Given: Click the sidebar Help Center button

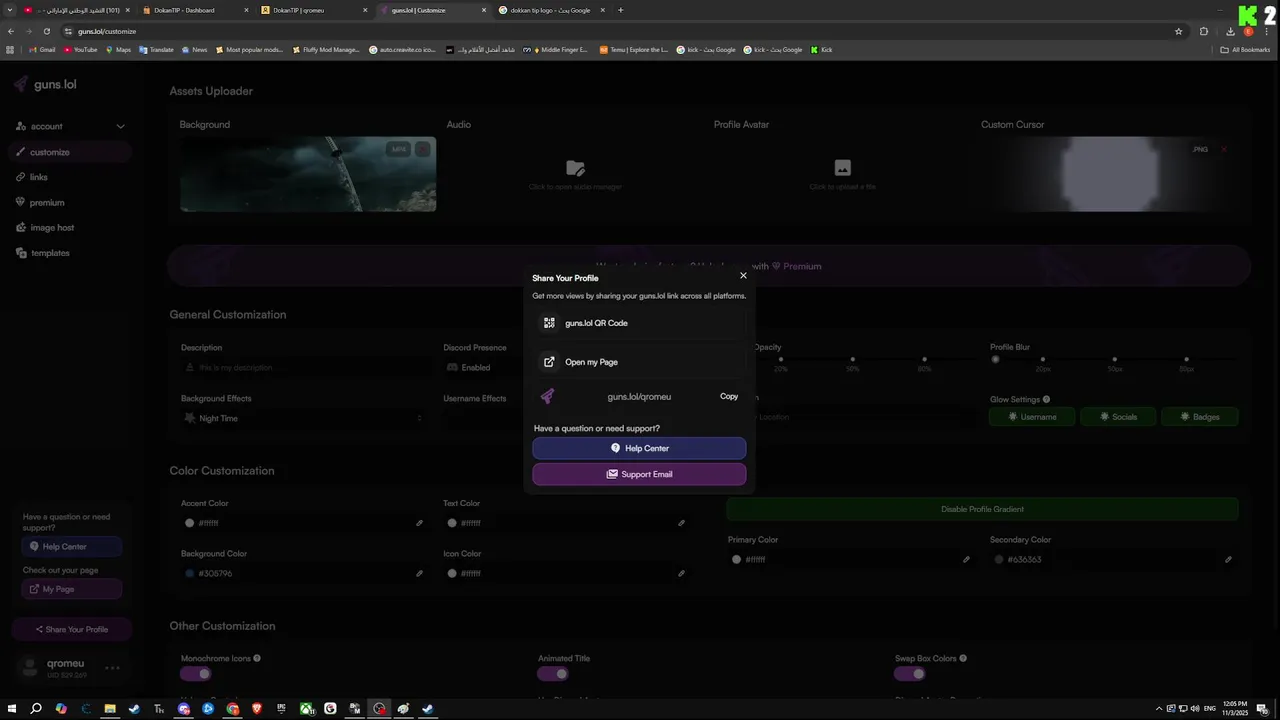Looking at the screenshot, I should (x=71, y=547).
